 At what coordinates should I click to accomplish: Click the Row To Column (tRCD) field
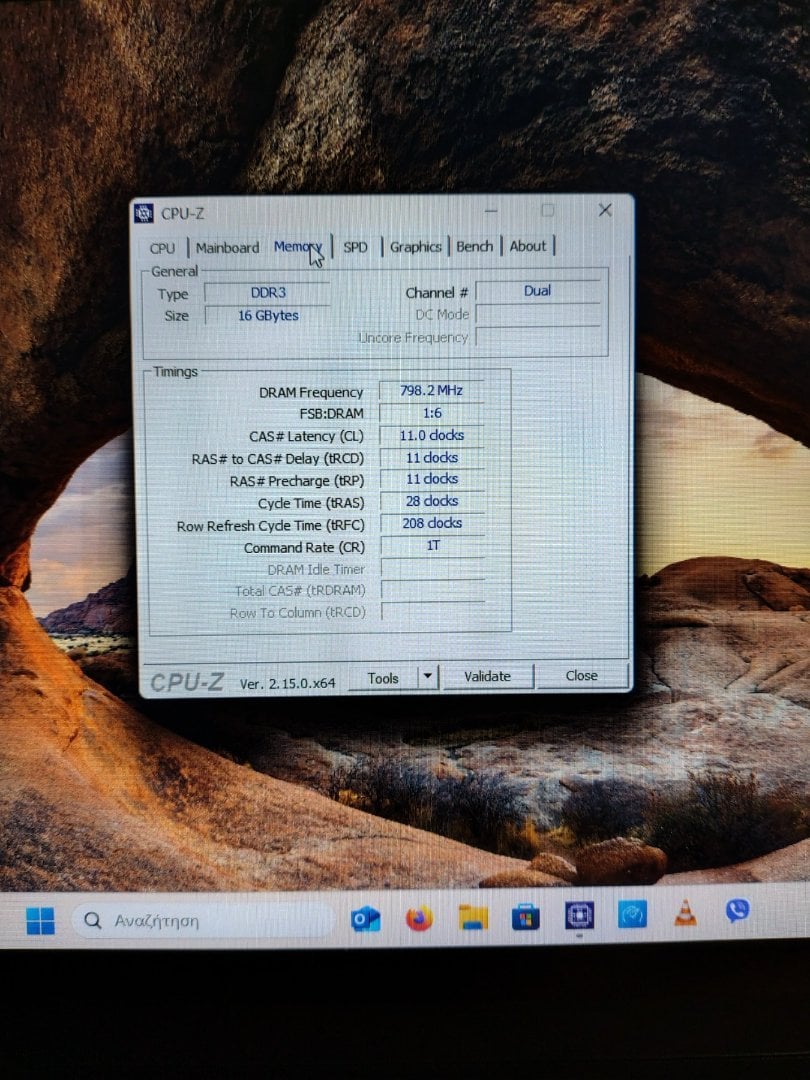[433, 612]
